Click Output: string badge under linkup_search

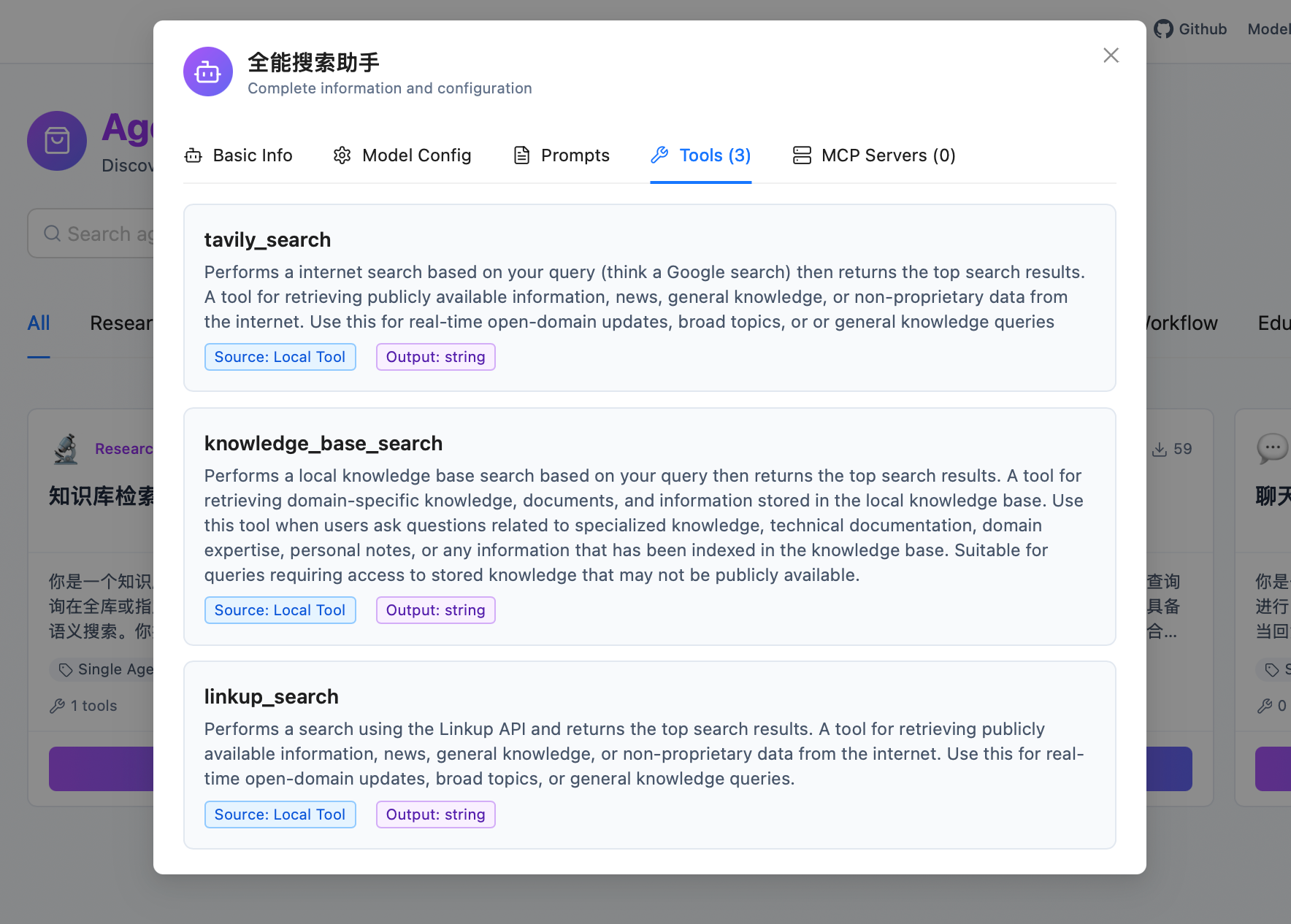tap(435, 815)
